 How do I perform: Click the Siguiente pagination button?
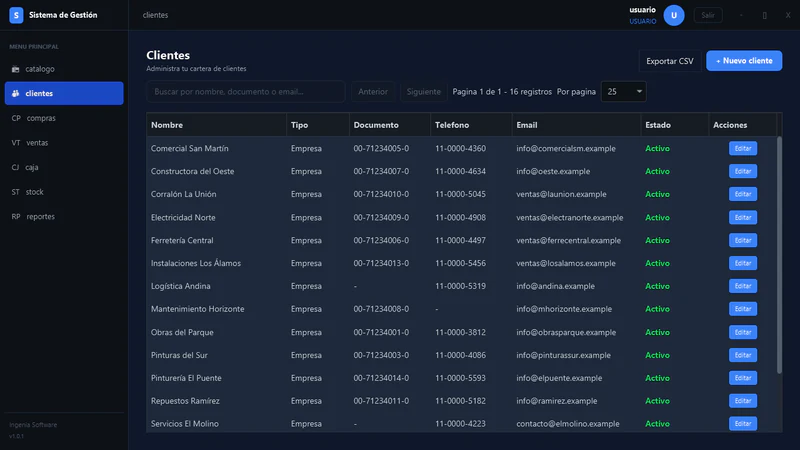[423, 92]
